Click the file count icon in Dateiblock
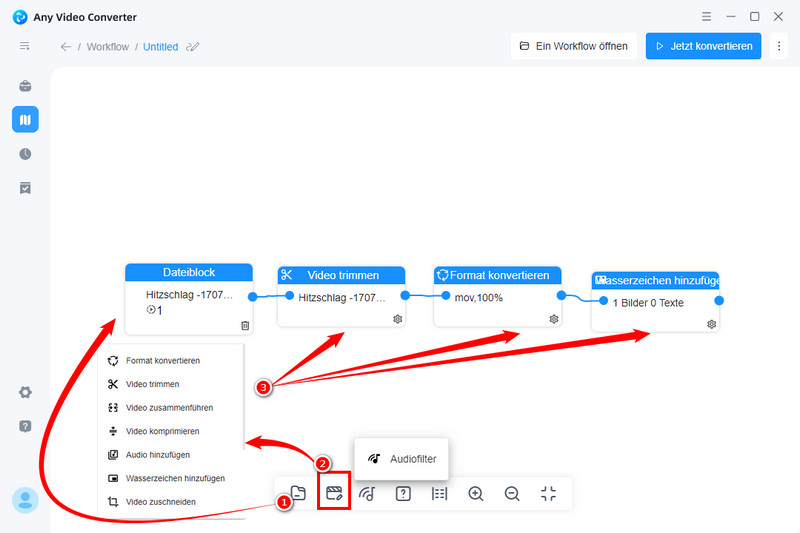The image size is (800, 533). point(151,310)
